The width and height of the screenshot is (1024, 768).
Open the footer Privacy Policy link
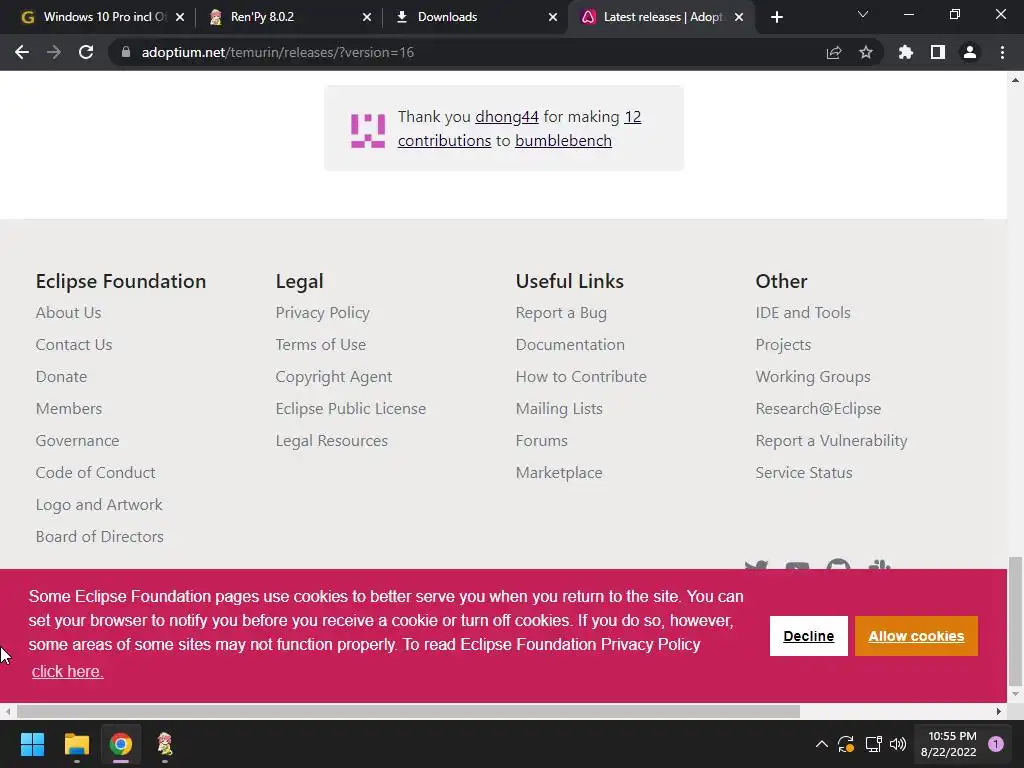pyautogui.click(x=323, y=313)
